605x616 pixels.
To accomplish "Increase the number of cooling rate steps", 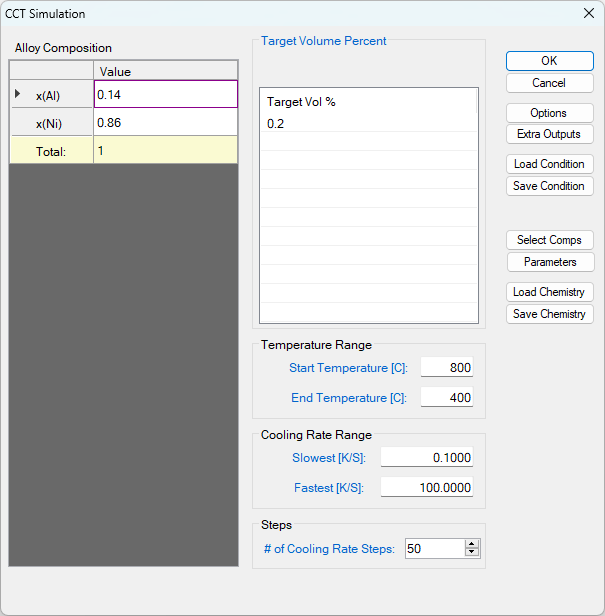I will (x=472, y=545).
